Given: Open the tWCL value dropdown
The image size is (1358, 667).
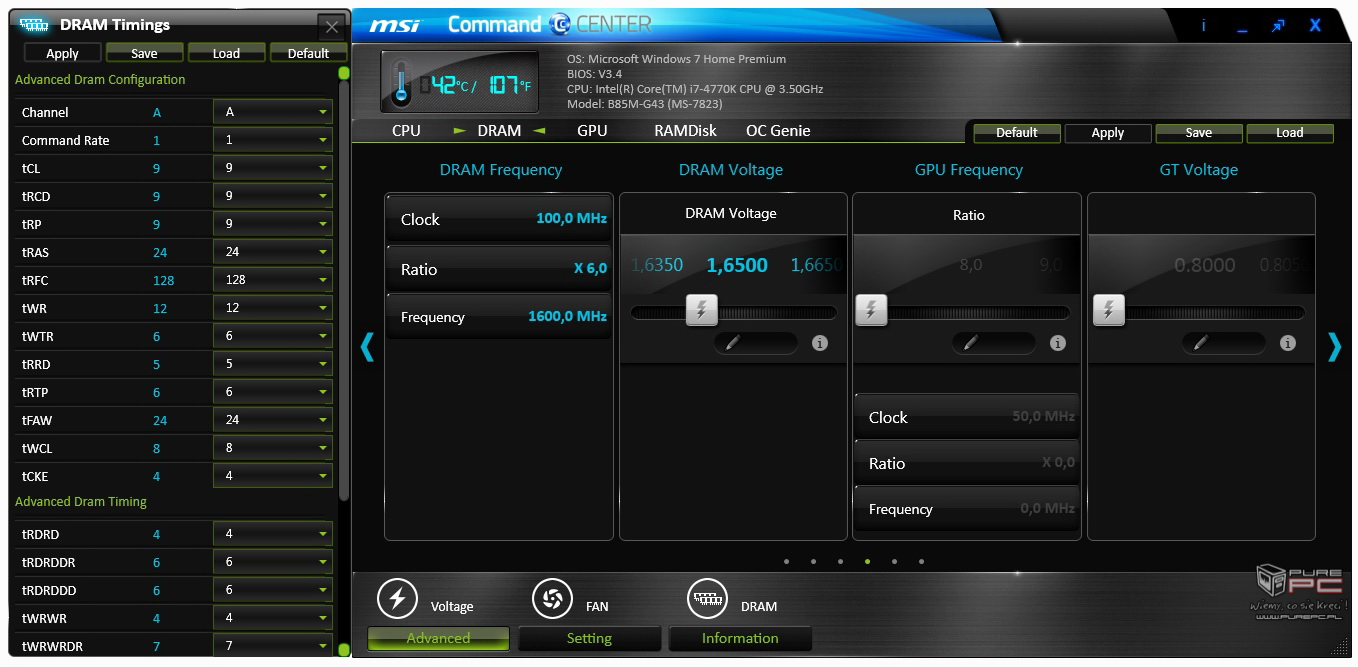Looking at the screenshot, I should click(x=273, y=448).
